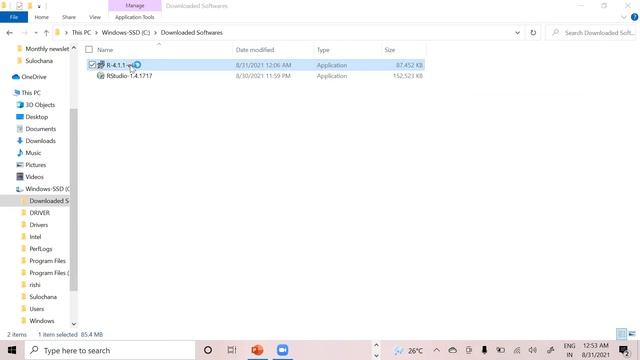Viewport: 640px width, 360px height.
Task: Click the Search Downloaded Softwares box
Action: click(592, 33)
